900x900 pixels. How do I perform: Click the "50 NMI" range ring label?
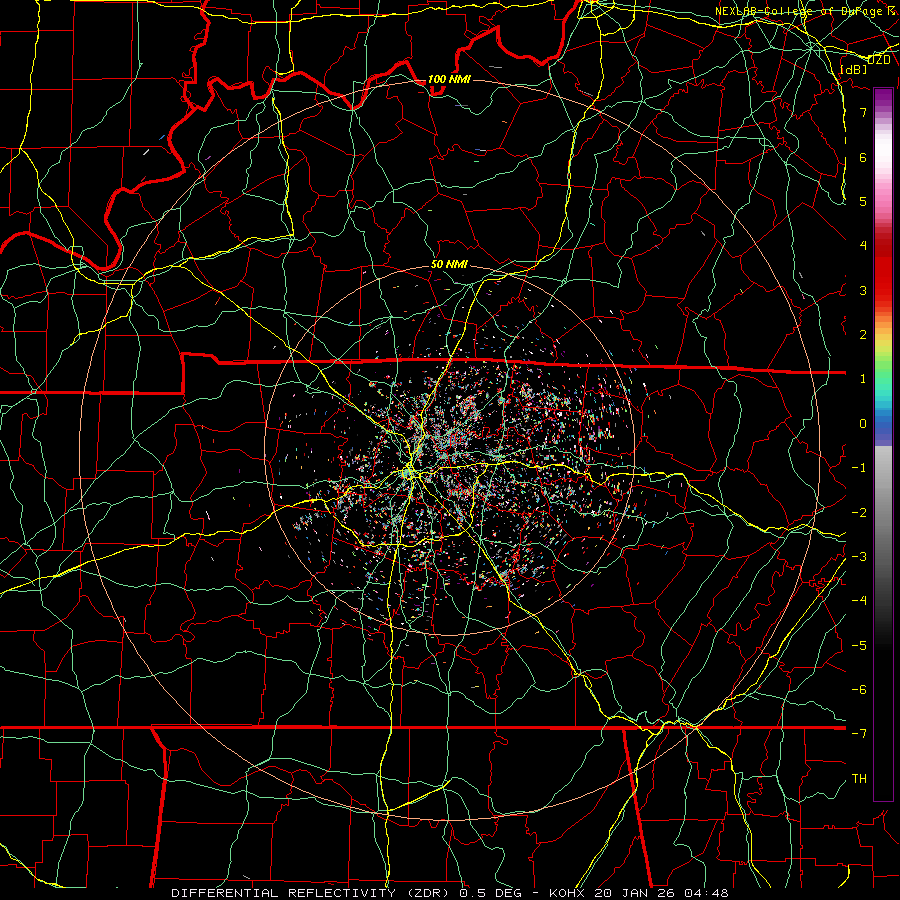coord(449,265)
